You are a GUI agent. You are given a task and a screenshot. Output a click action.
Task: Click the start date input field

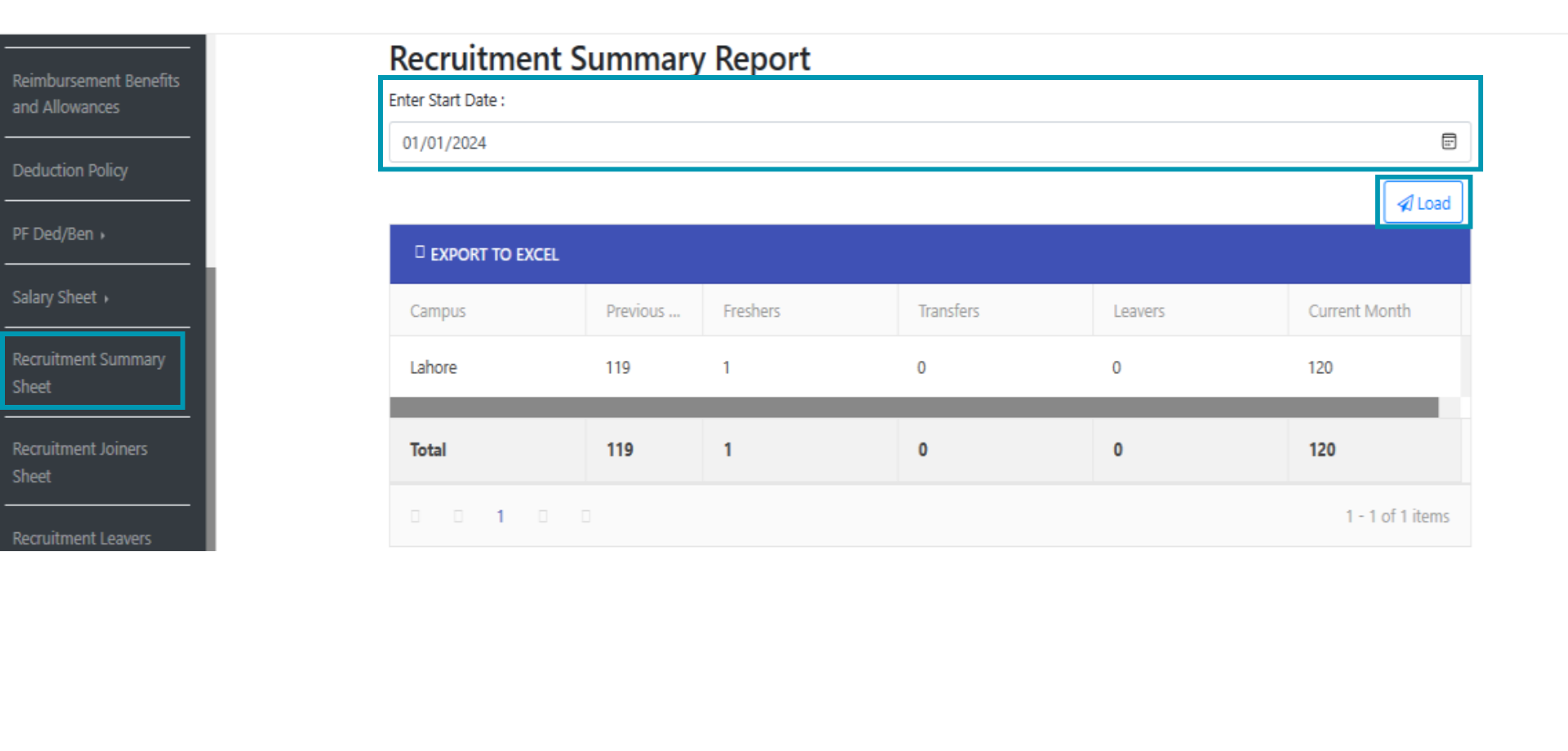pos(929,142)
